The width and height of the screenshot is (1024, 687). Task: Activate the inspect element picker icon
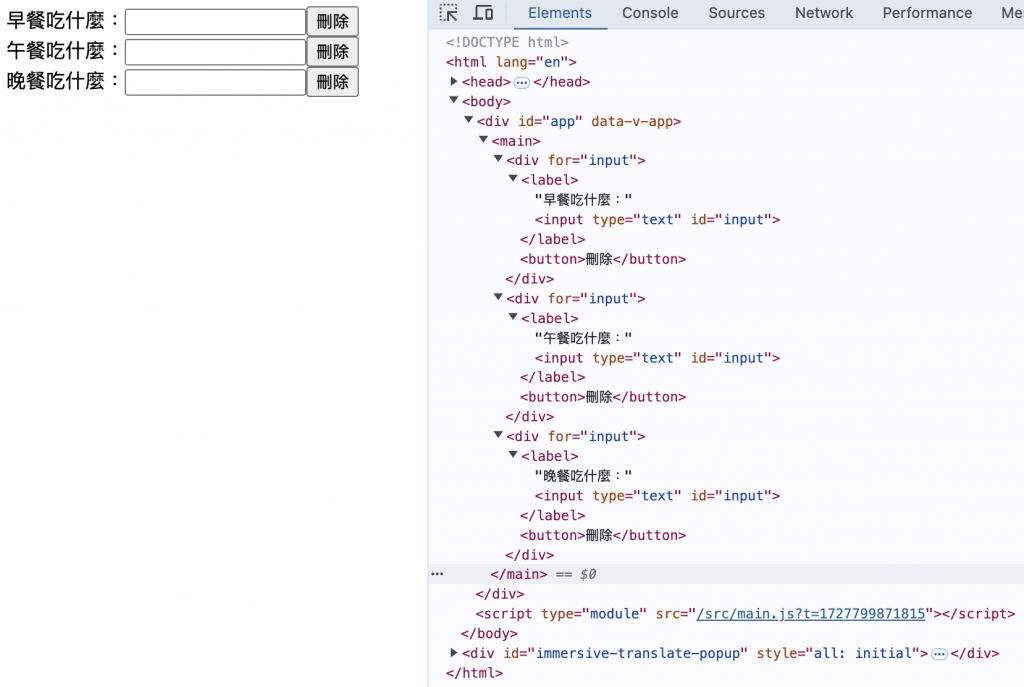449,12
